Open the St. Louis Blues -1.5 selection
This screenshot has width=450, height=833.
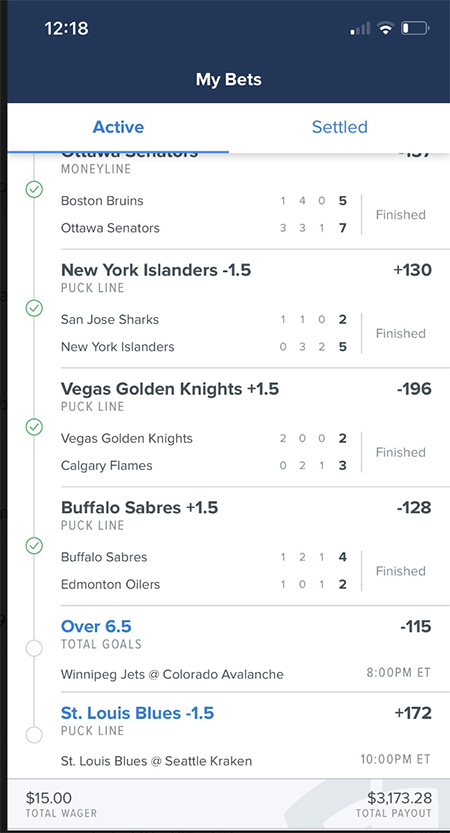(138, 713)
